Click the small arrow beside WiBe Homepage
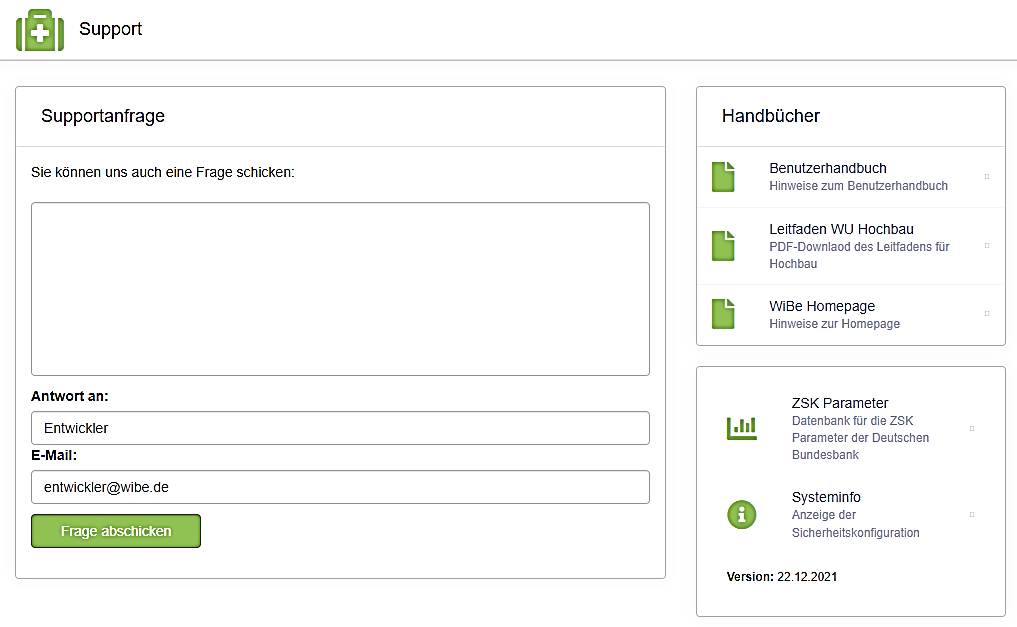Image resolution: width=1017 pixels, height=627 pixels. tap(987, 314)
